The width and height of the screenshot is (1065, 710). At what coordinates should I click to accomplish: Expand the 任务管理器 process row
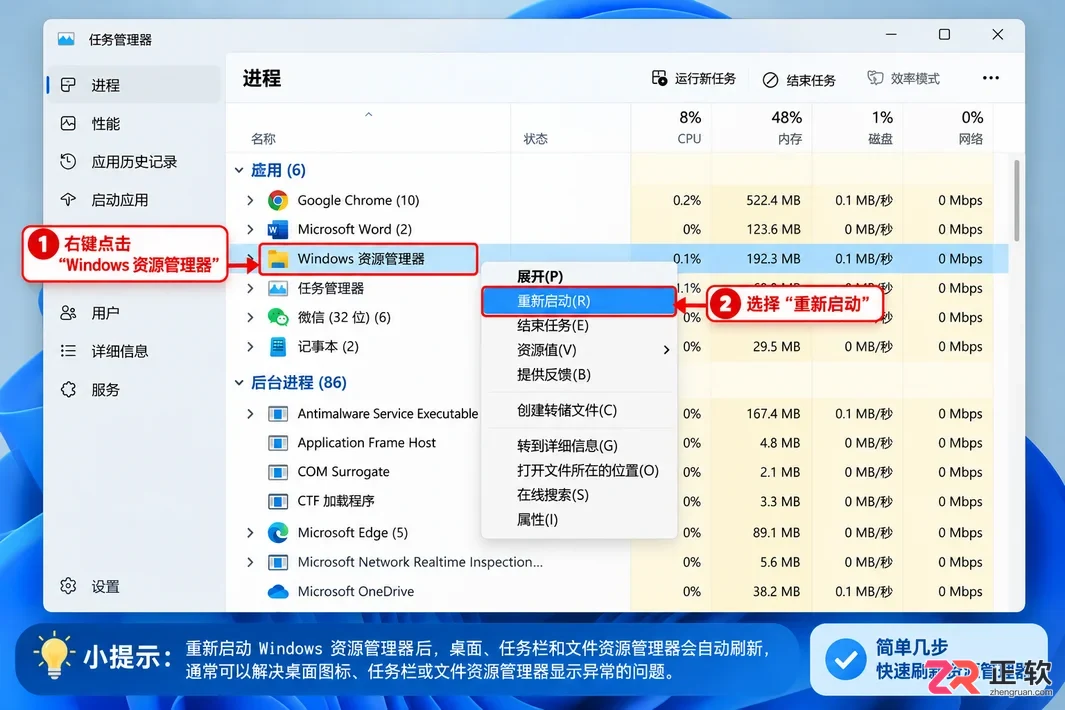pos(250,288)
